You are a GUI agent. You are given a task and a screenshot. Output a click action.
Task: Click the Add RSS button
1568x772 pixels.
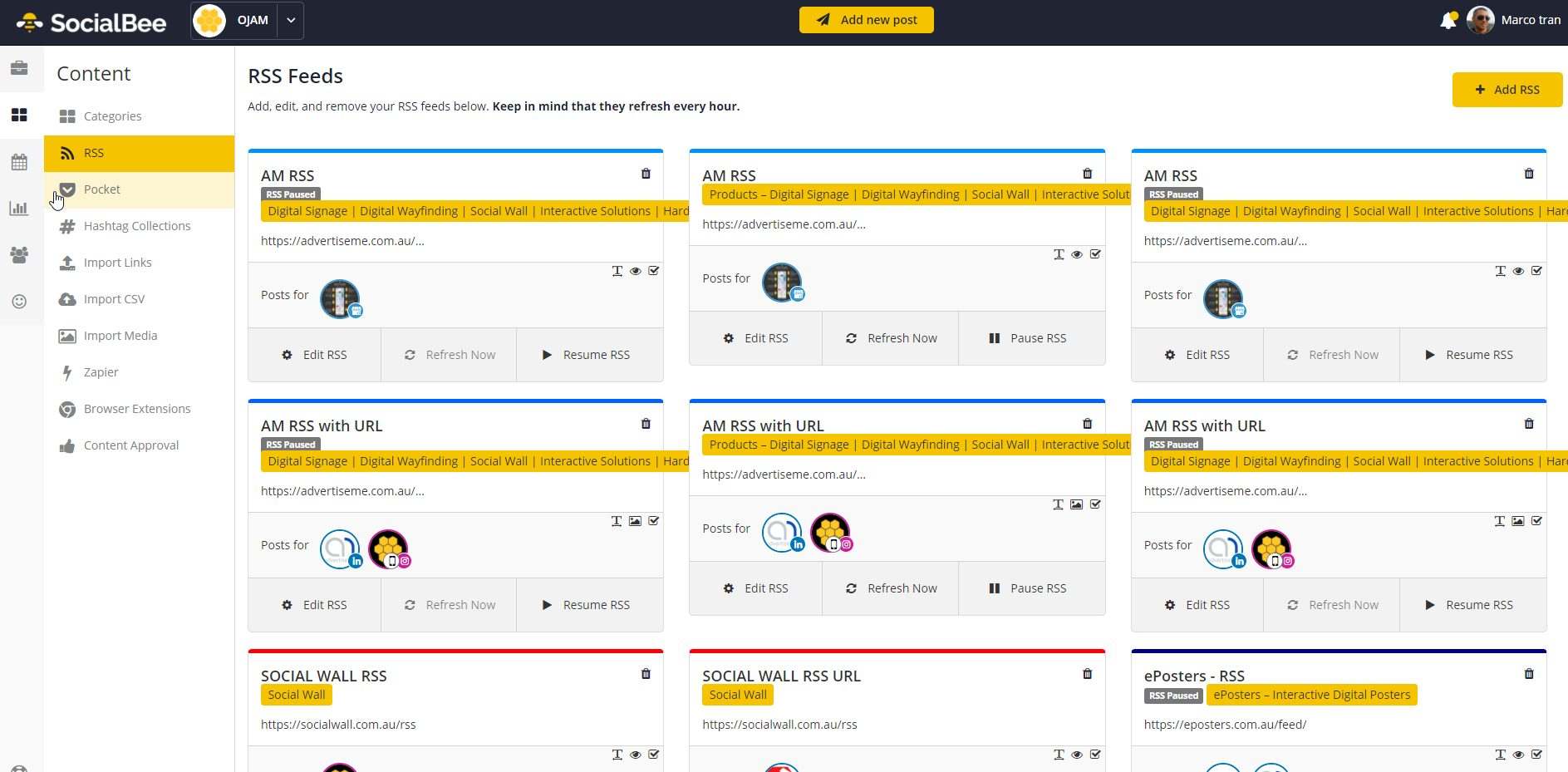[x=1507, y=90]
